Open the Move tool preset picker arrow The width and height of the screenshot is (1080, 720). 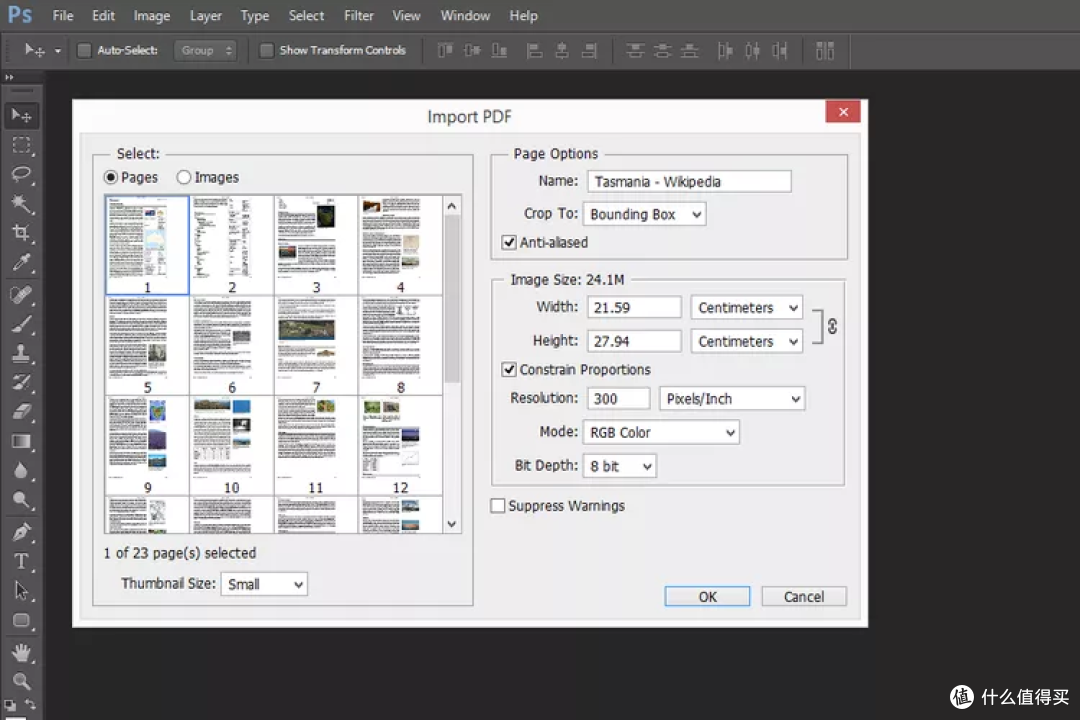pos(58,51)
